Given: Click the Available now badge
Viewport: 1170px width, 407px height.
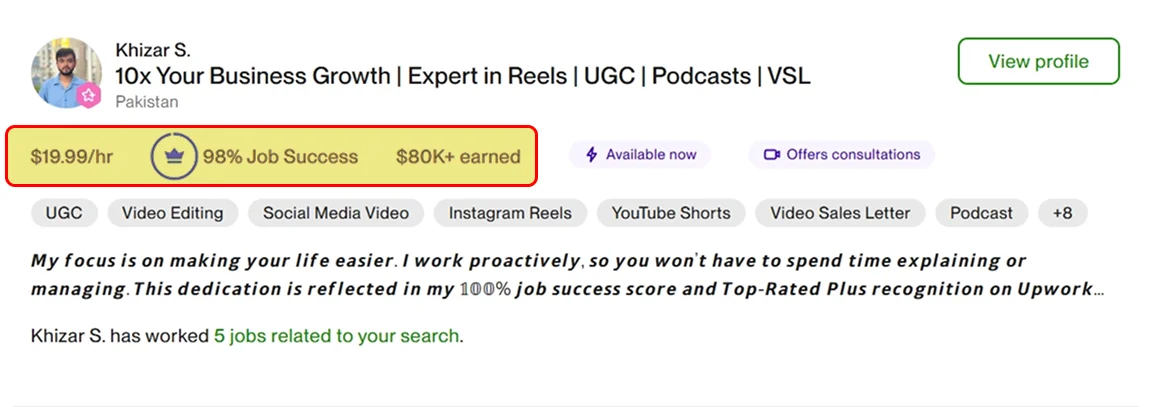Looking at the screenshot, I should [x=640, y=155].
